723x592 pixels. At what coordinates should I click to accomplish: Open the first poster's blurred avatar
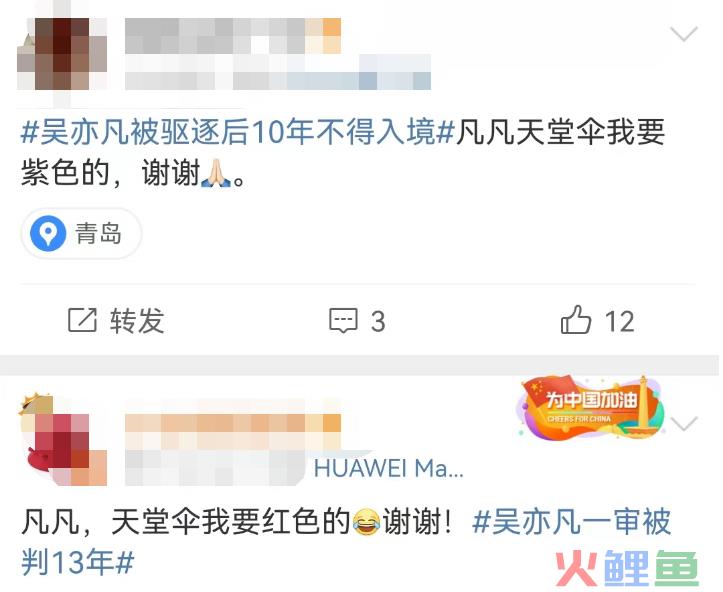pyautogui.click(x=62, y=53)
